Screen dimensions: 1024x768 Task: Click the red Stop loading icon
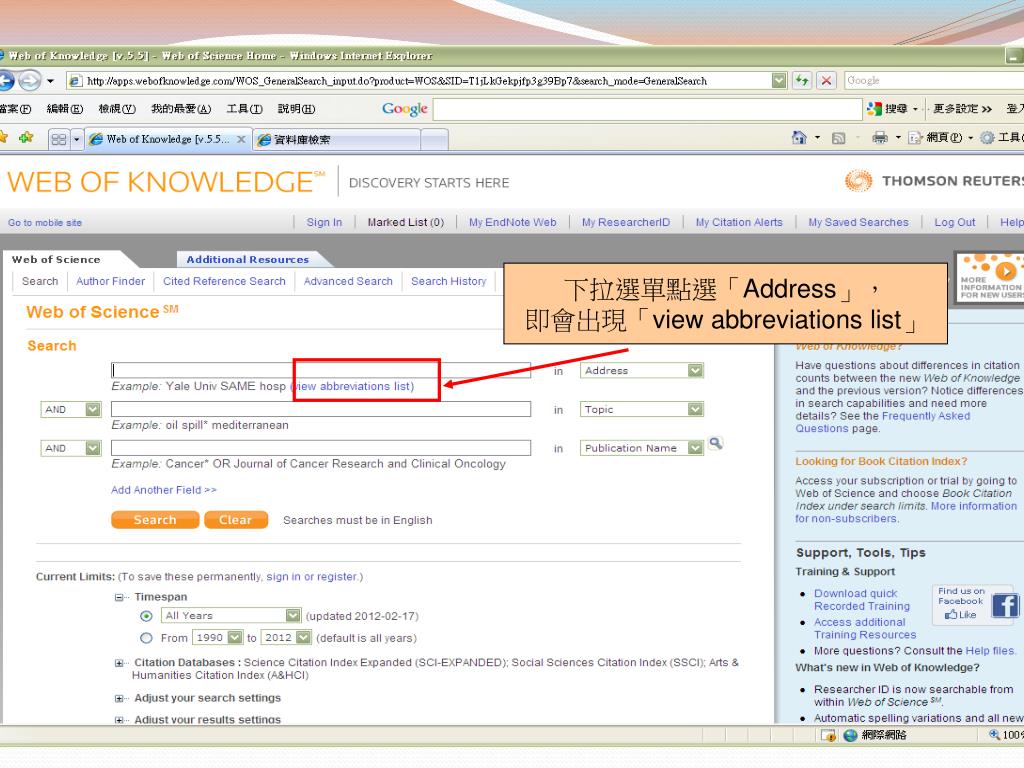(x=826, y=81)
